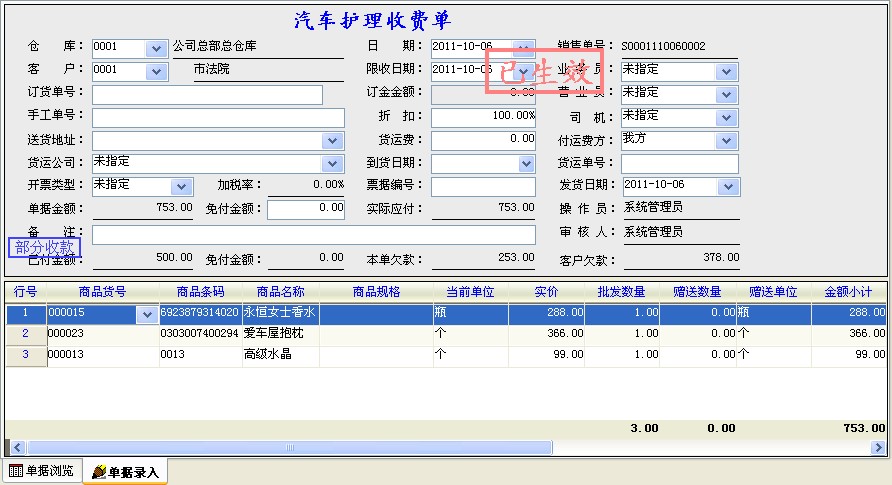The width and height of the screenshot is (892, 485).
Task: Click the 实价 column header
Action: pyautogui.click(x=546, y=292)
